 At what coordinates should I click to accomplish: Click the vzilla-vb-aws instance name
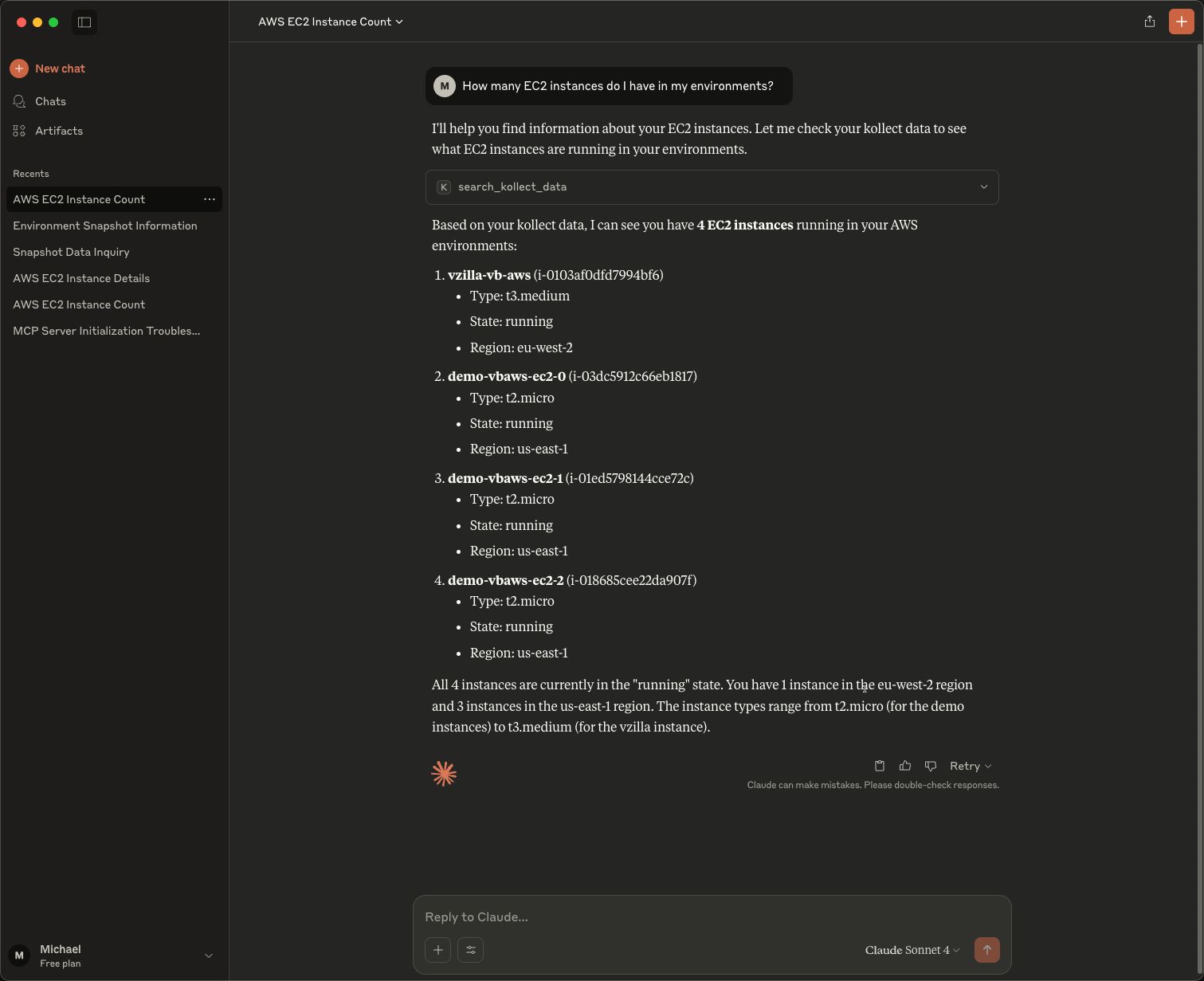pos(489,275)
